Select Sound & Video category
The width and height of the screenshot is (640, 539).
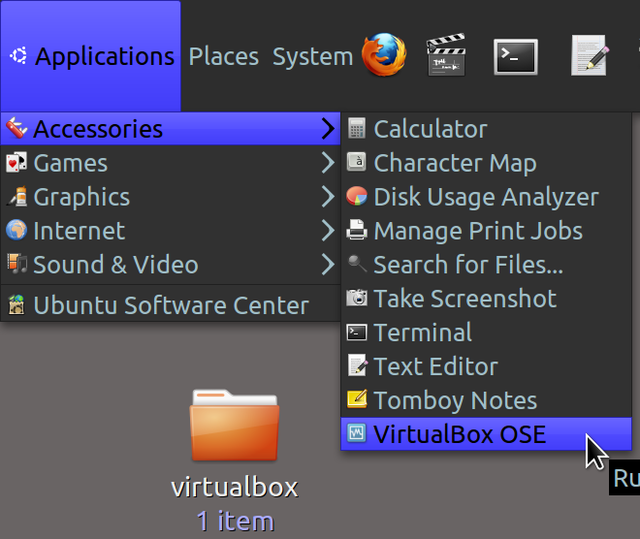tap(170, 264)
